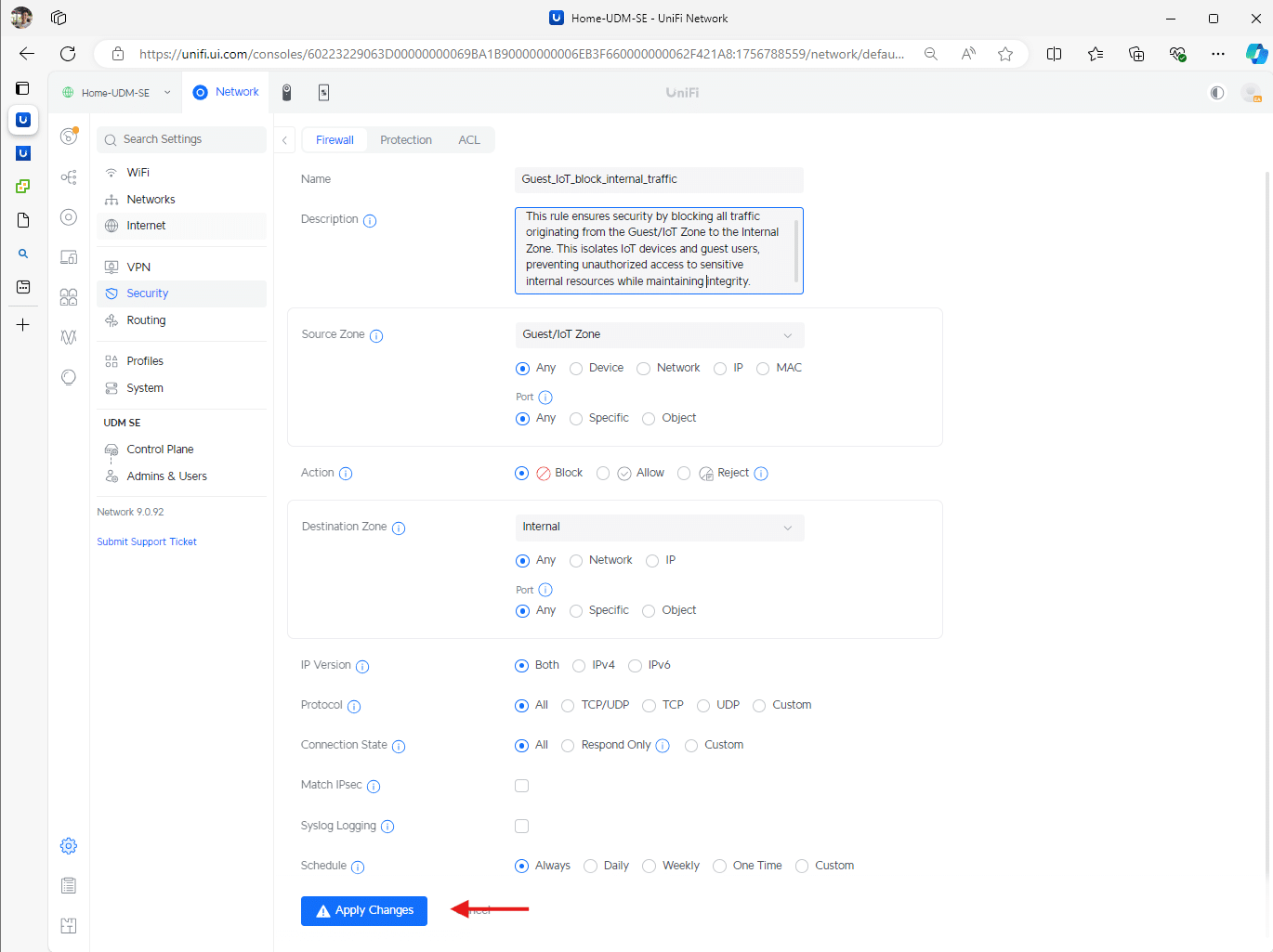Screen dimensions: 1273x952
Task: Open the Network application tab
Action: tap(226, 92)
